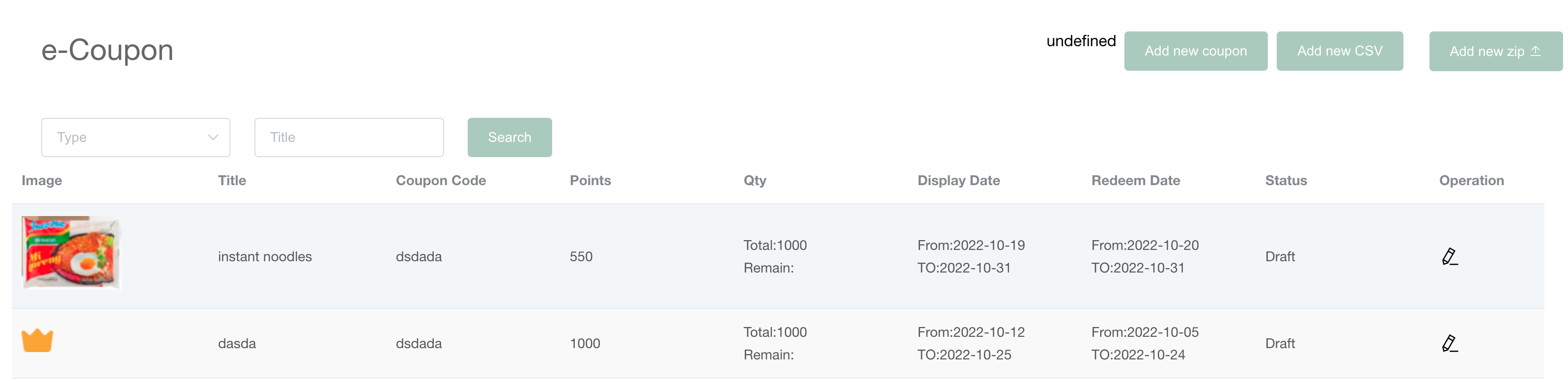Click the Qty column header

(754, 181)
